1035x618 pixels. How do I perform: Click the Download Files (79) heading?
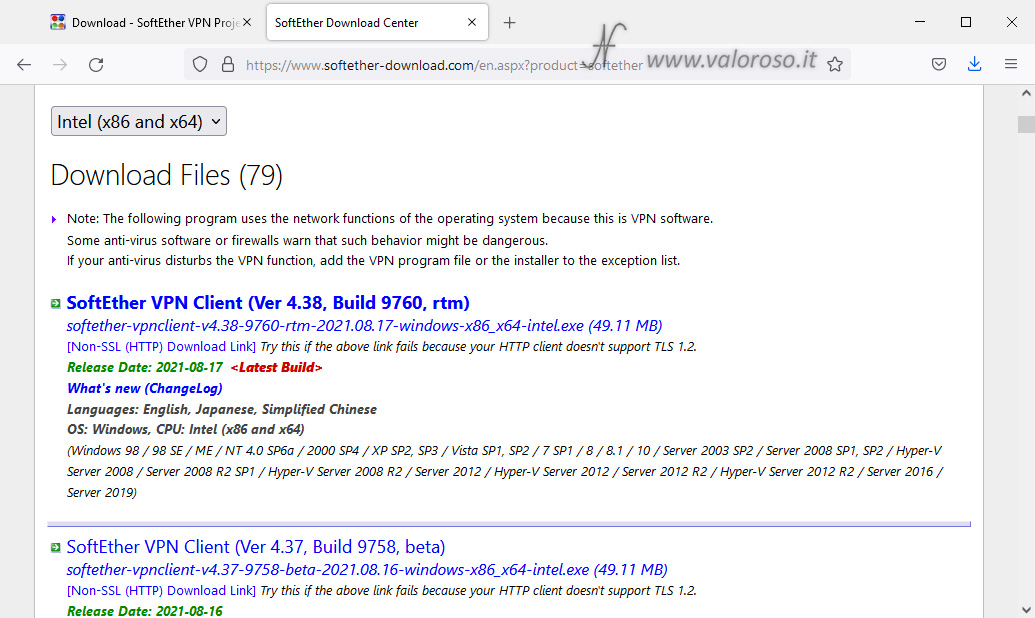click(167, 176)
